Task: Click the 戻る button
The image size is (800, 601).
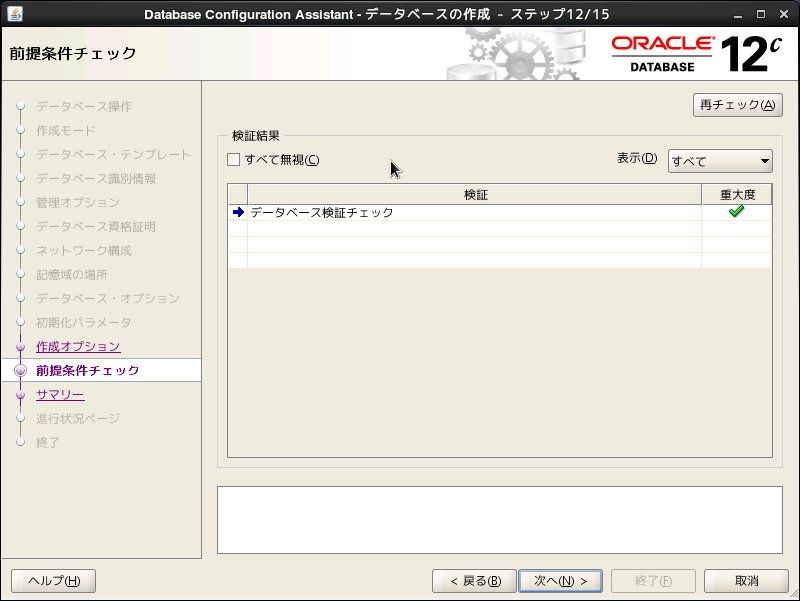Action: tap(474, 581)
